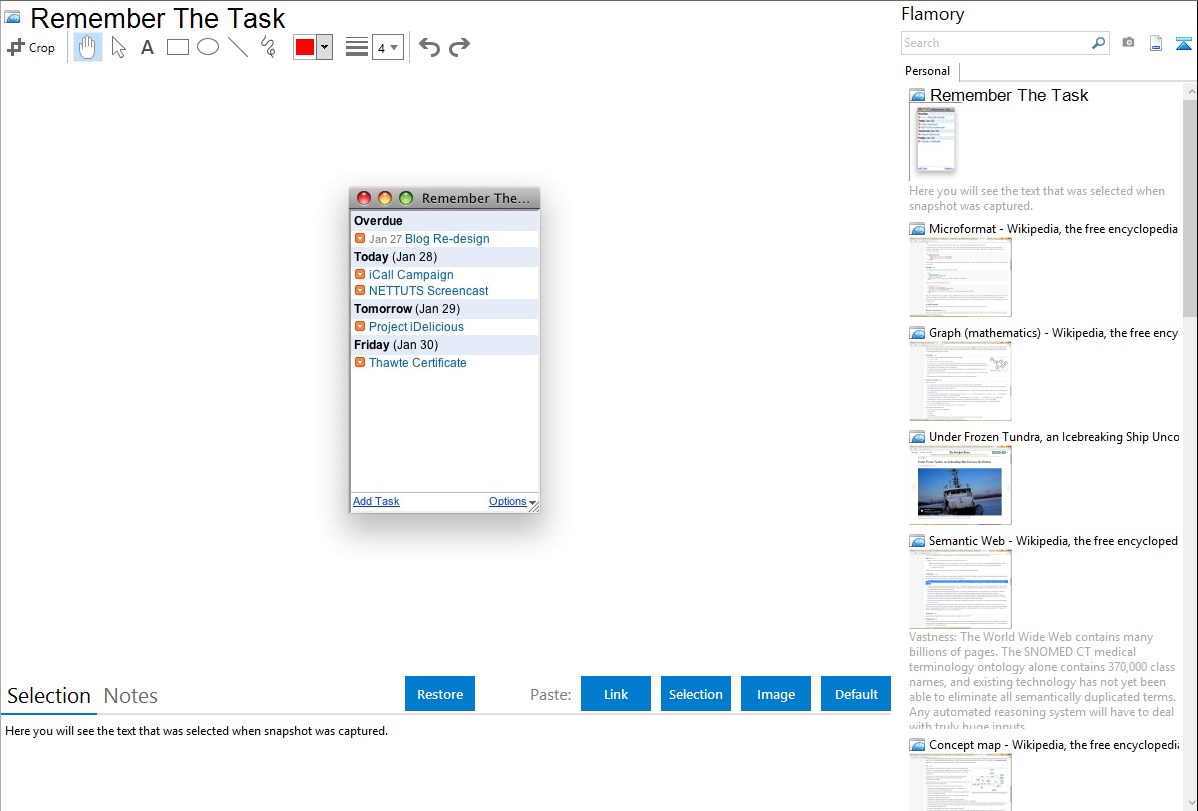Image resolution: width=1198 pixels, height=811 pixels.
Task: Click the document icon beside the camera
Action: [x=1156, y=43]
